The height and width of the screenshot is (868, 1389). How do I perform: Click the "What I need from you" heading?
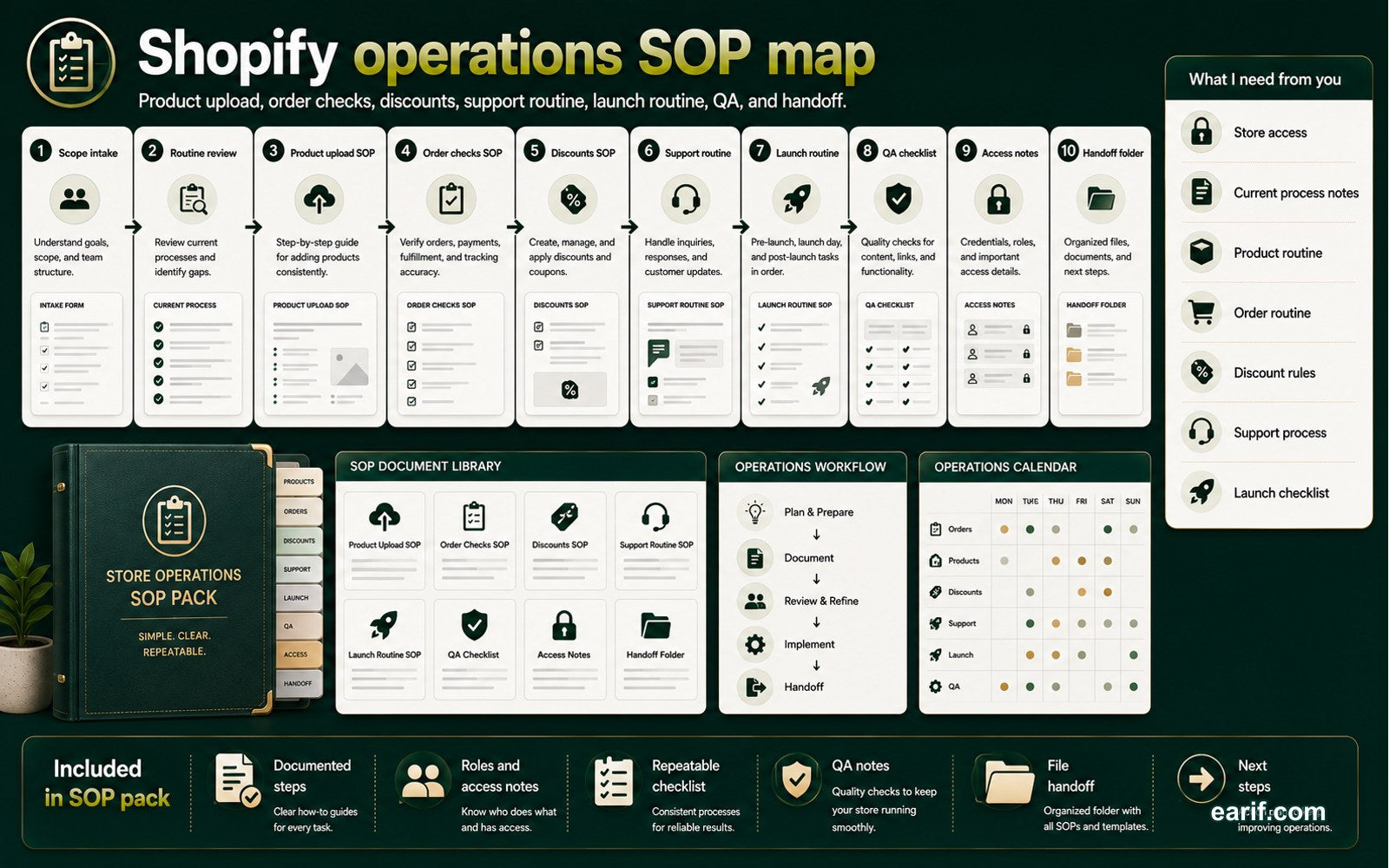pos(1265,79)
